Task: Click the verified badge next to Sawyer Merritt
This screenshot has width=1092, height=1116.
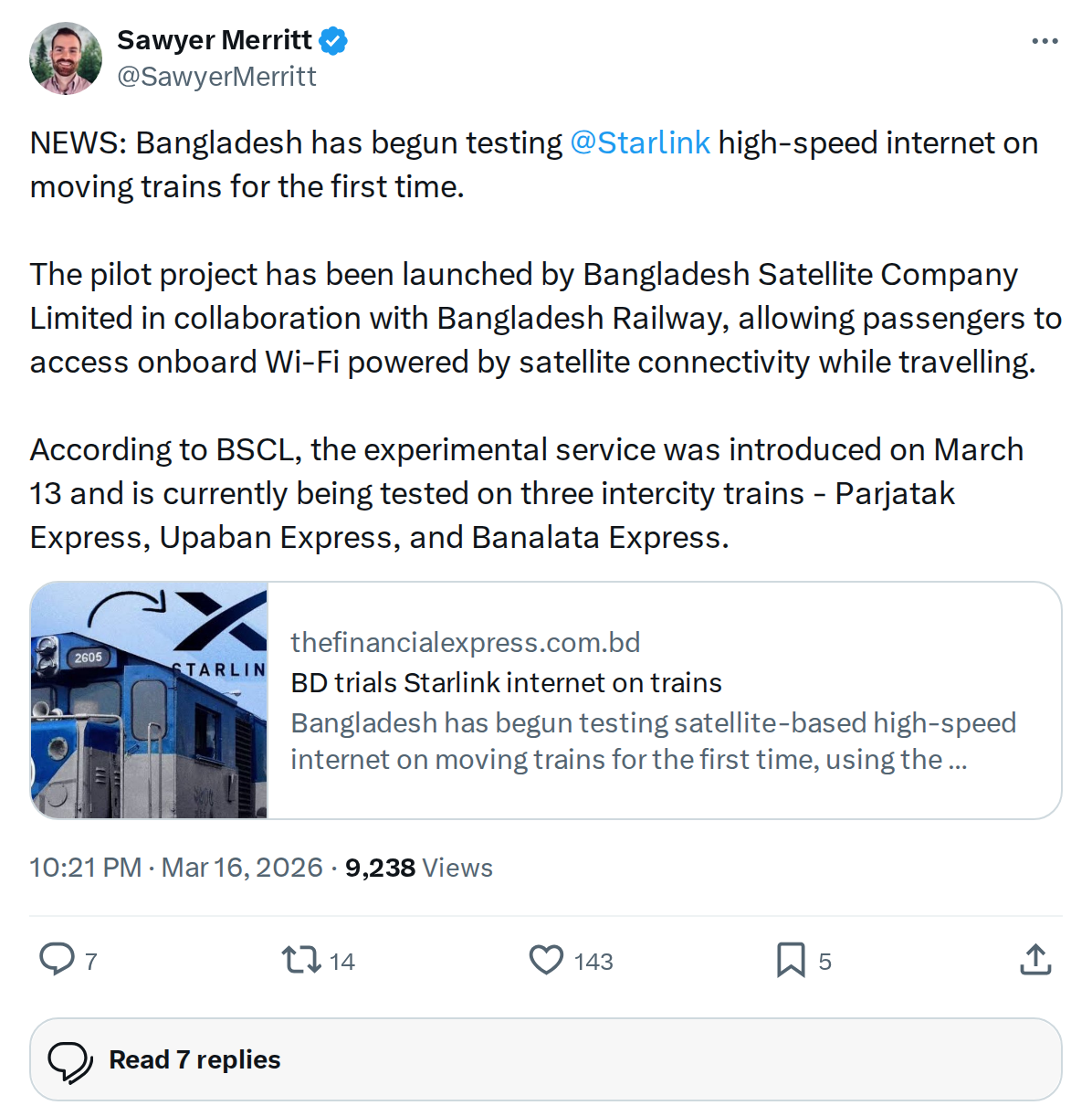Action: [x=333, y=39]
